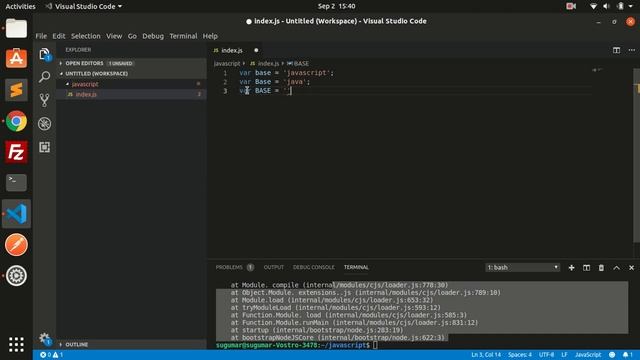Click Ln 3, Col 14 in status bar
Viewport: 640px width, 360px height.
(x=486, y=355)
